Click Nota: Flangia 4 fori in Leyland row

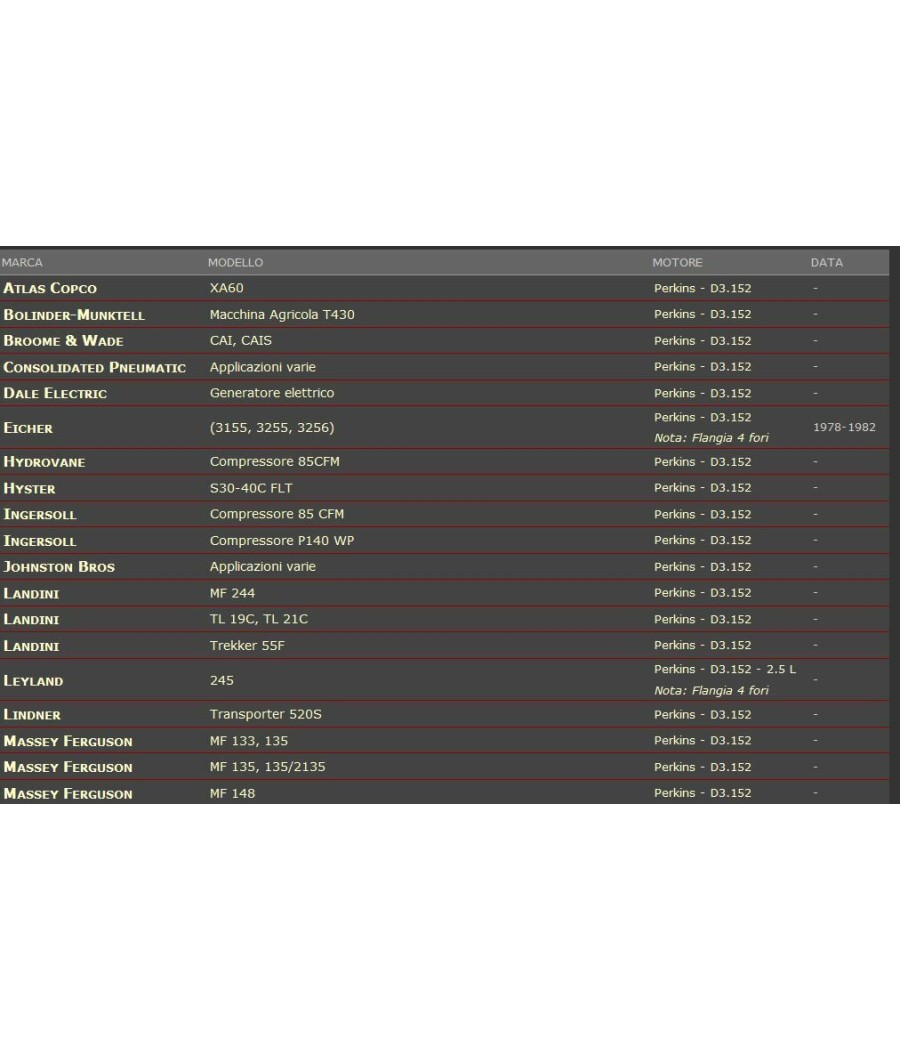coord(711,690)
